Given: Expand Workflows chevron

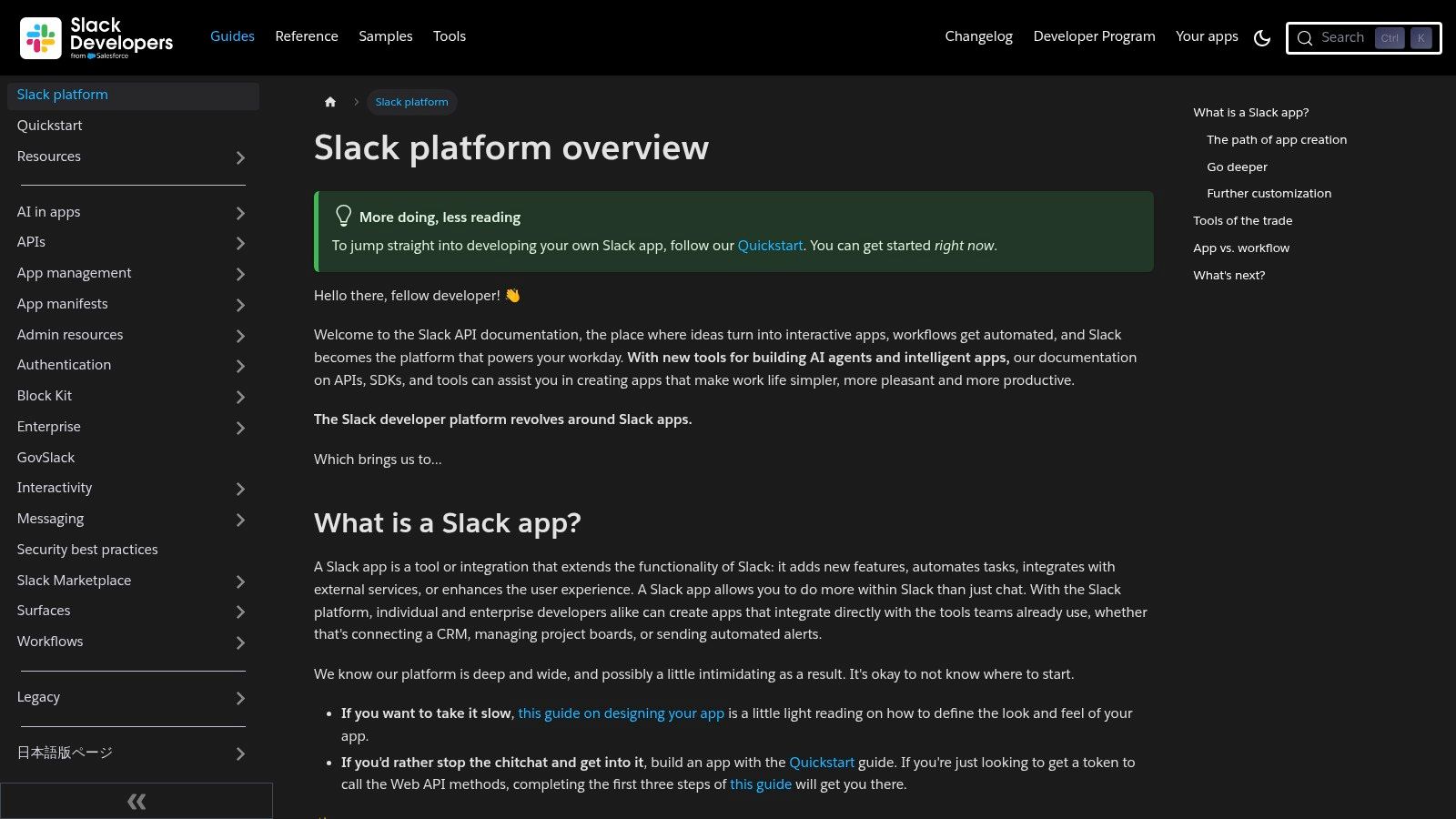Looking at the screenshot, I should pos(240,642).
